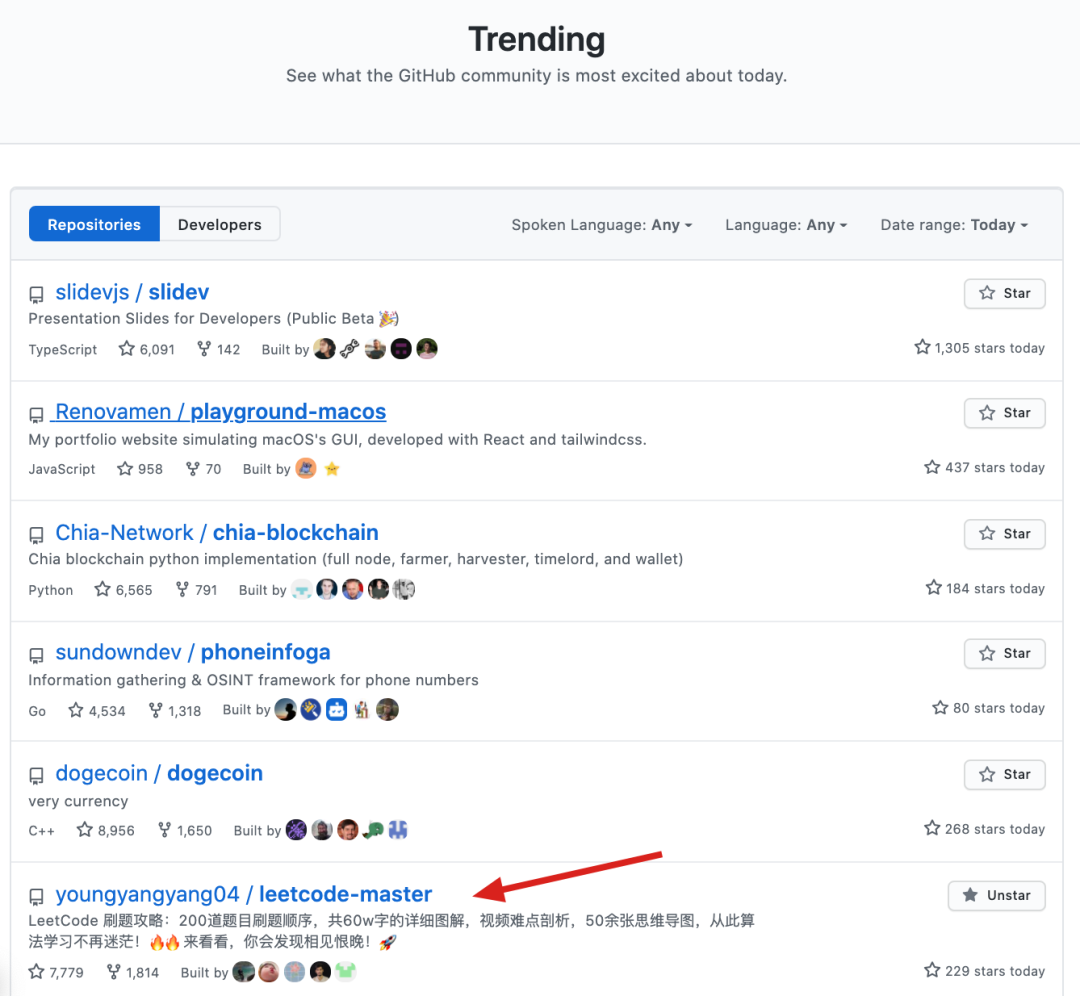The image size is (1080, 996).
Task: Go to dogecoin / dogecoin repository
Action: [159, 773]
